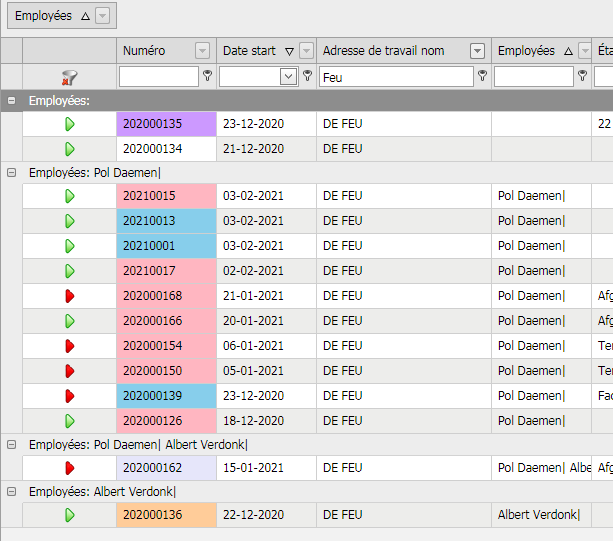613x541 pixels.
Task: Click date 18-12-2020
Action: [x=253, y=421]
